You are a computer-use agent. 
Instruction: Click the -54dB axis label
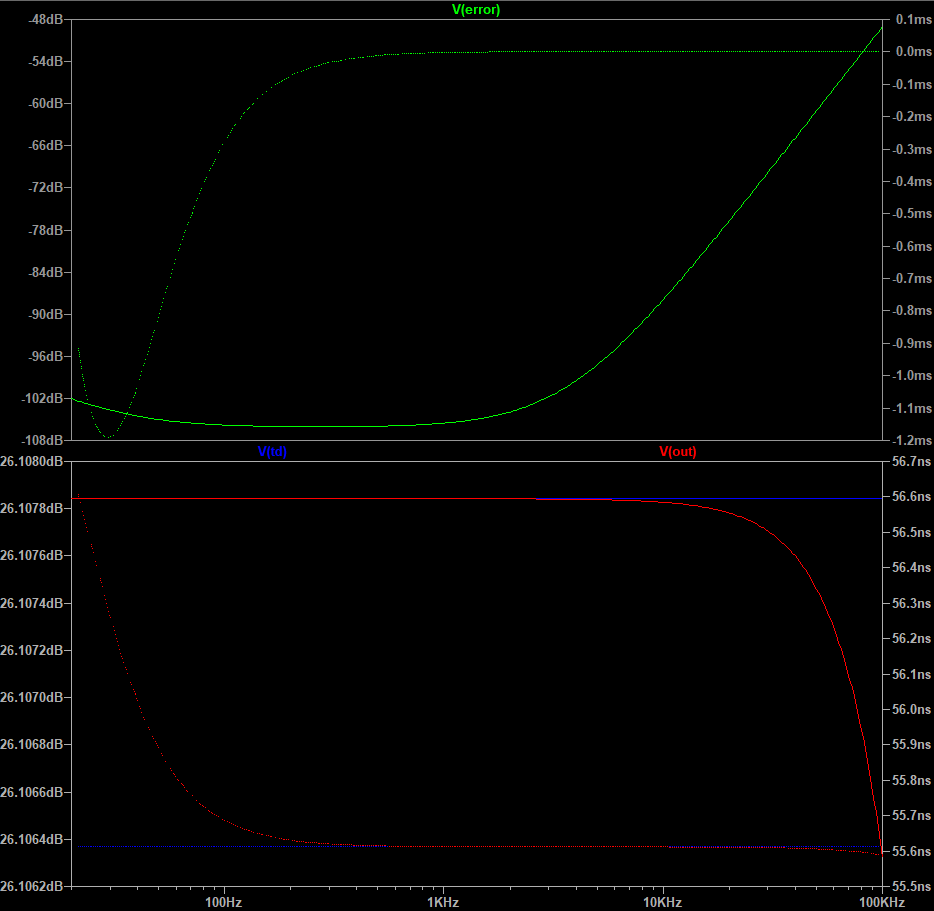tap(45, 61)
